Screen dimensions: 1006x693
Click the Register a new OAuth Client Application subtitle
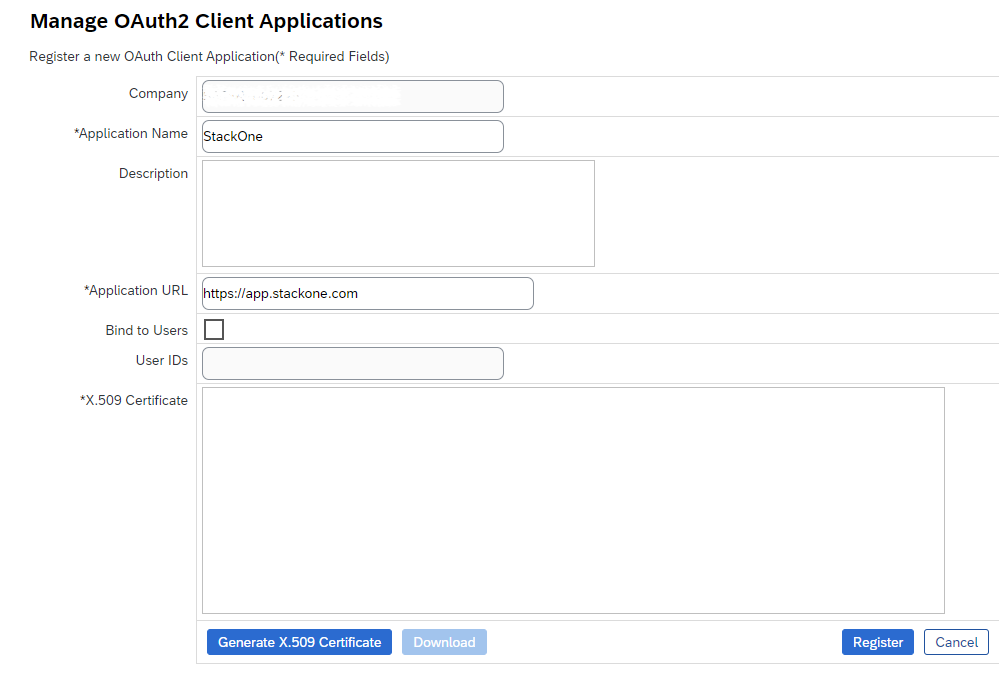pos(209,57)
